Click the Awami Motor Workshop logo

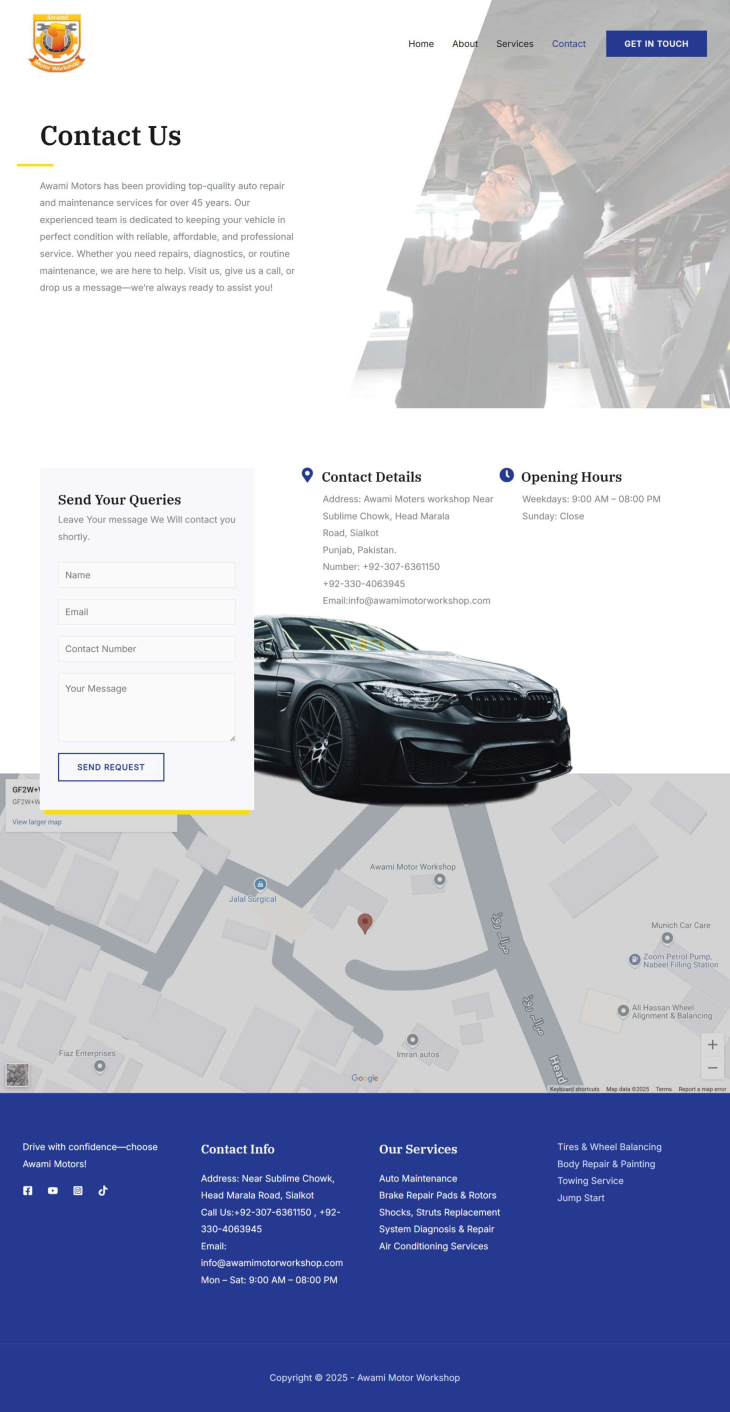tap(57, 43)
